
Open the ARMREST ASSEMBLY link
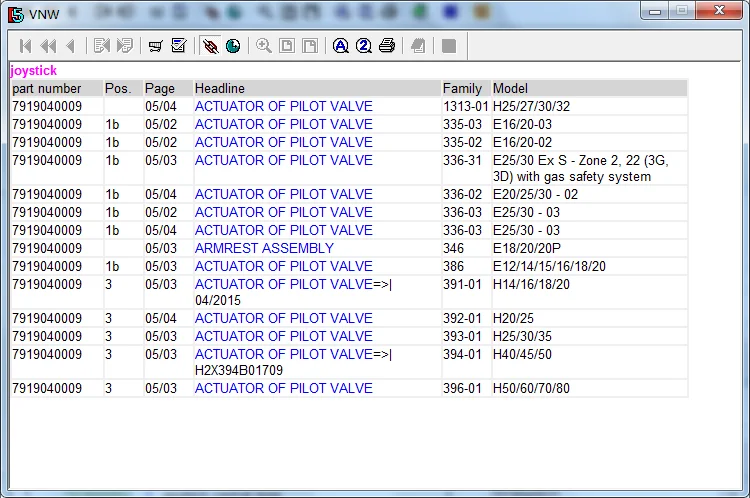point(264,248)
